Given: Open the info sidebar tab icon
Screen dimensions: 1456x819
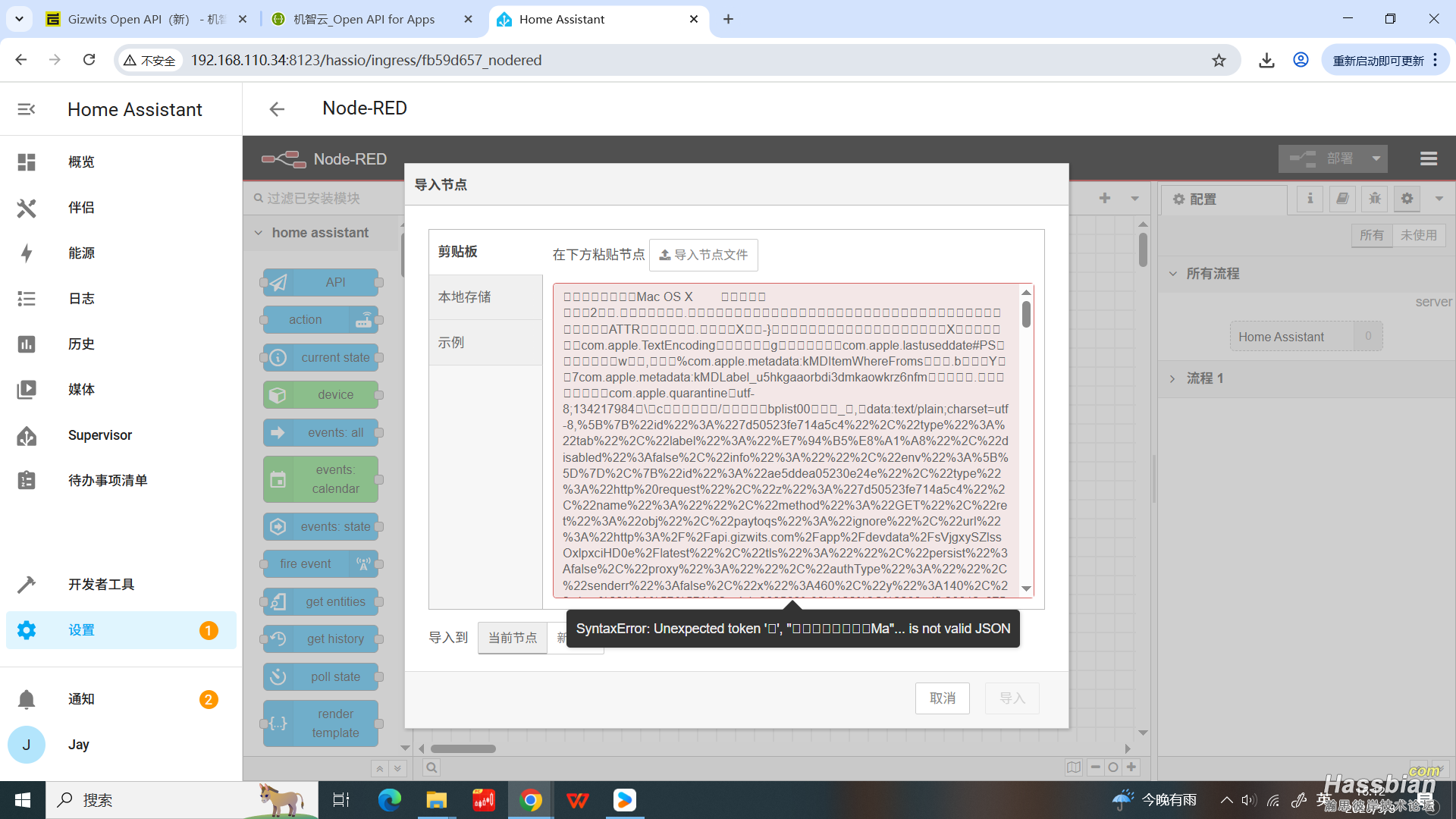Looking at the screenshot, I should point(1310,199).
